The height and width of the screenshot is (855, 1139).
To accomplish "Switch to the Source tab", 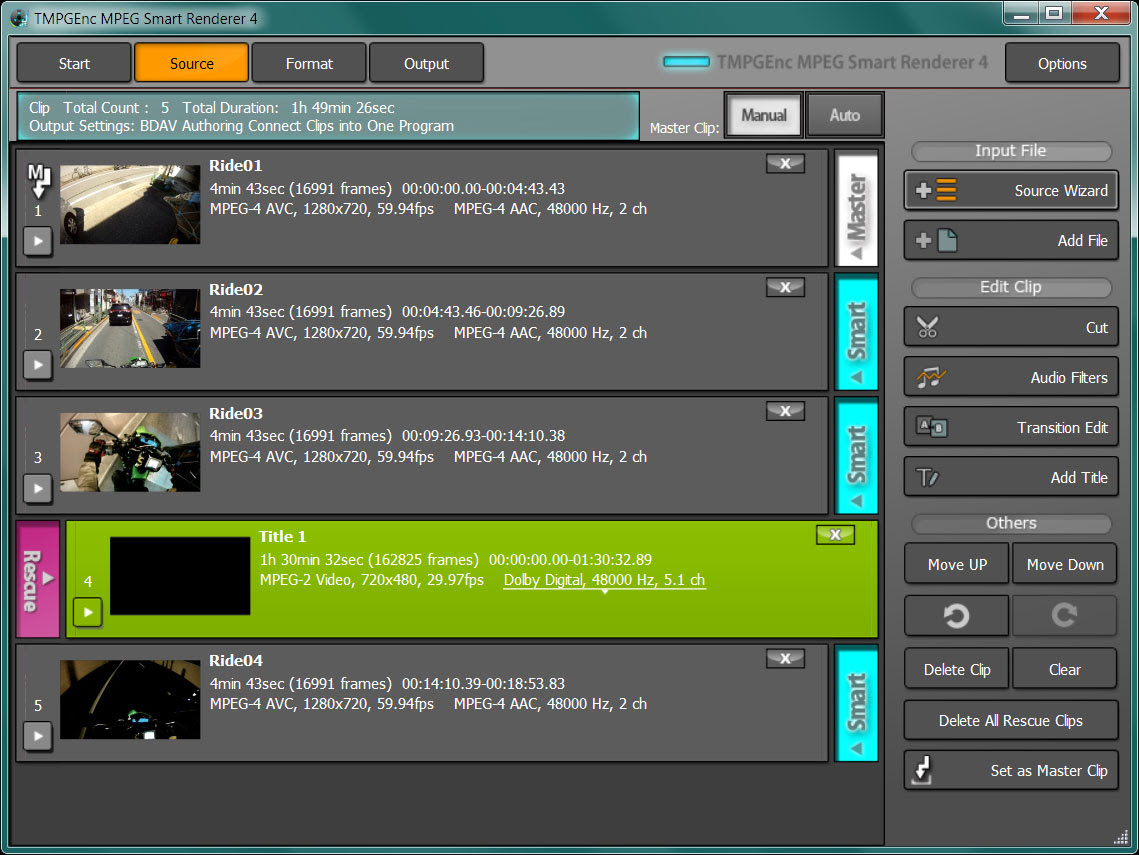I will [192, 63].
